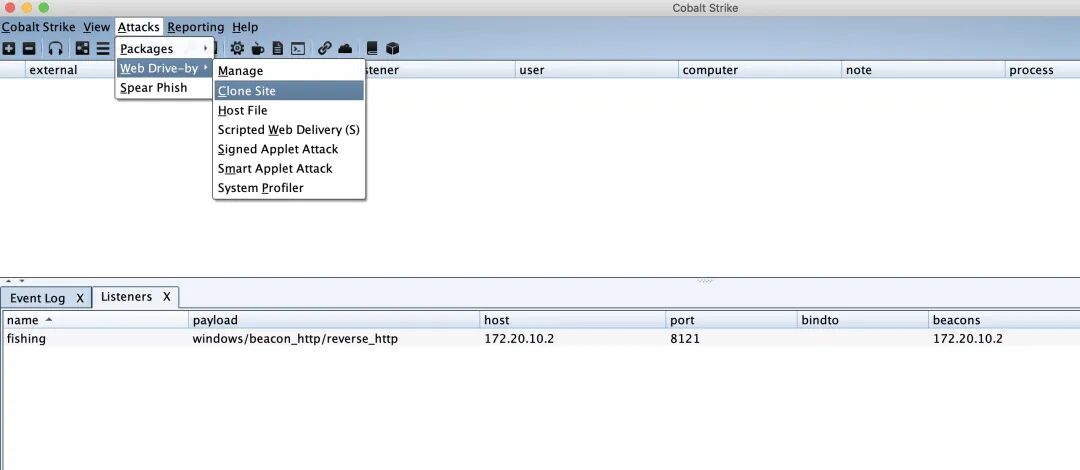1080x470 pixels.
Task: Click the terminal scripted web delivery icon
Action: click(298, 48)
